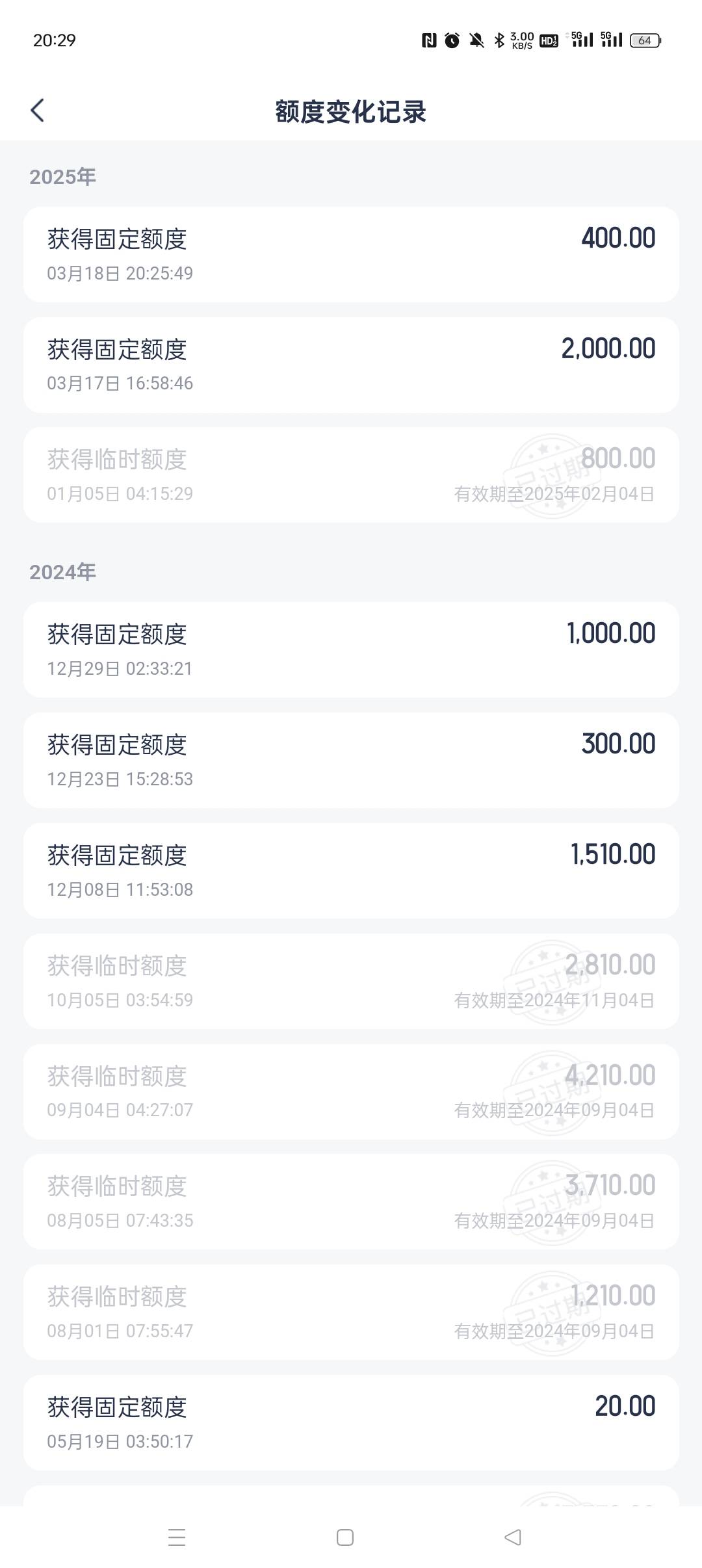Select the 300.00 record from 12月23日
This screenshot has height=1568, width=702.
coord(351,760)
